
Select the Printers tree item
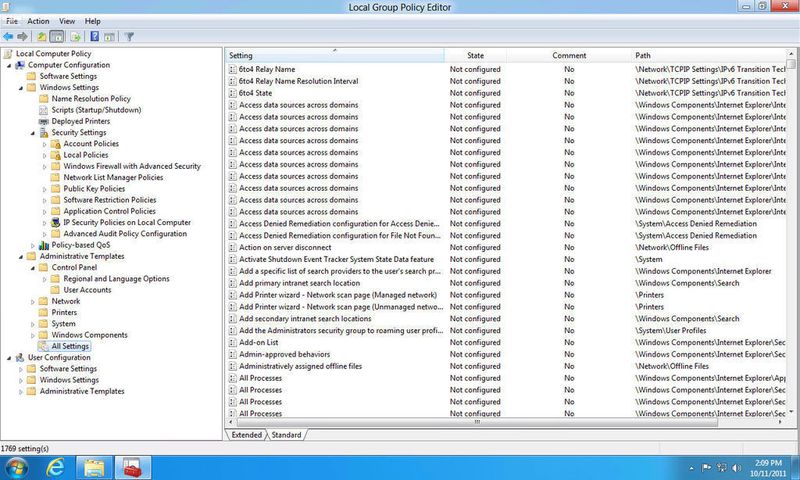pos(64,312)
